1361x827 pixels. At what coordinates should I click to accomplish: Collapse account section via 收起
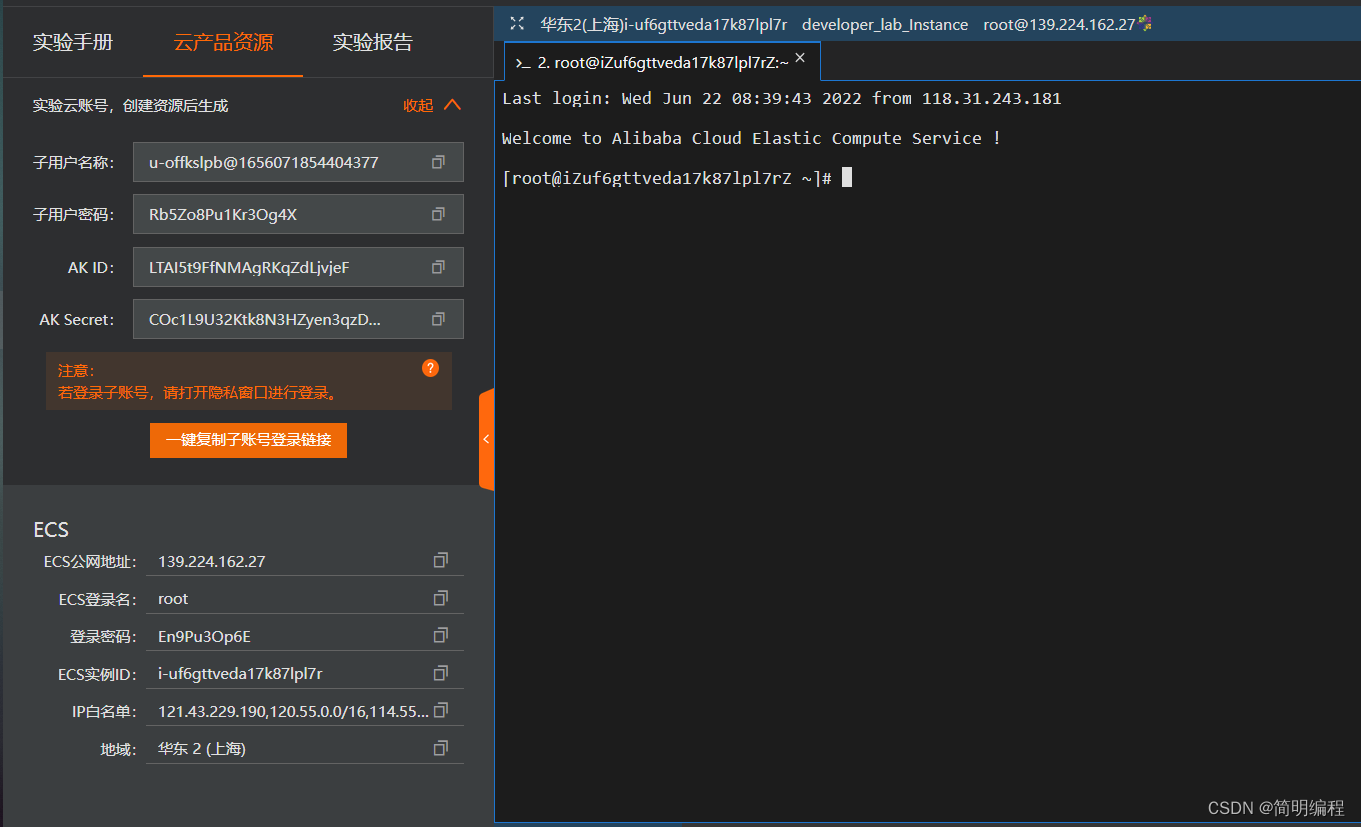coord(432,105)
